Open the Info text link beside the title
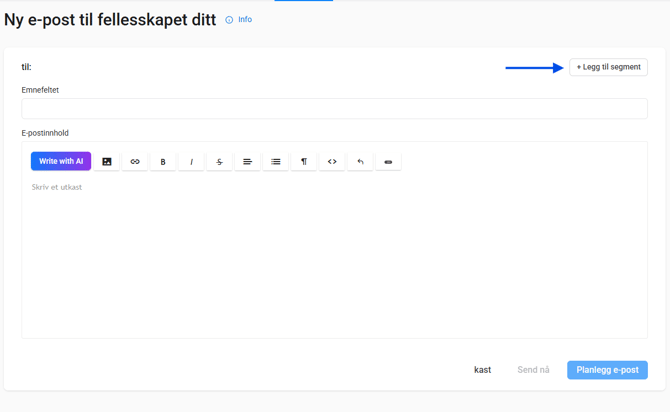 coord(245,20)
